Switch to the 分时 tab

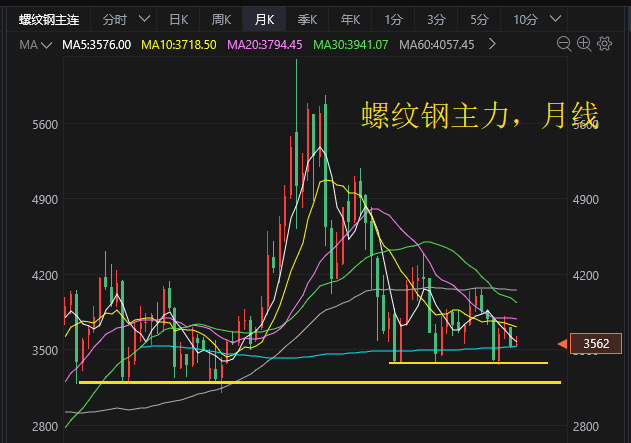pos(114,19)
